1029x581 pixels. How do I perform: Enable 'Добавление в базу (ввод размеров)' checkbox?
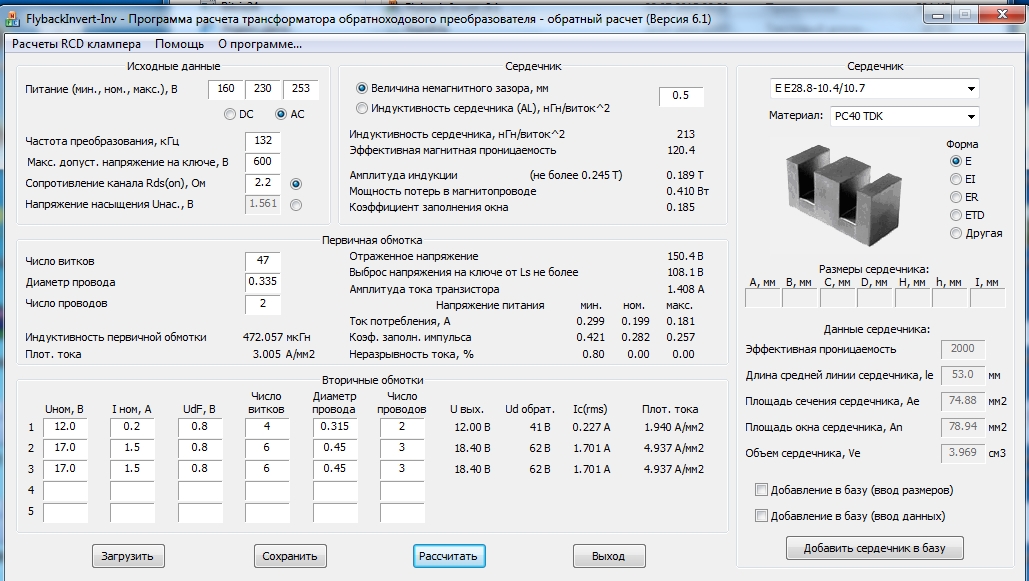point(762,490)
